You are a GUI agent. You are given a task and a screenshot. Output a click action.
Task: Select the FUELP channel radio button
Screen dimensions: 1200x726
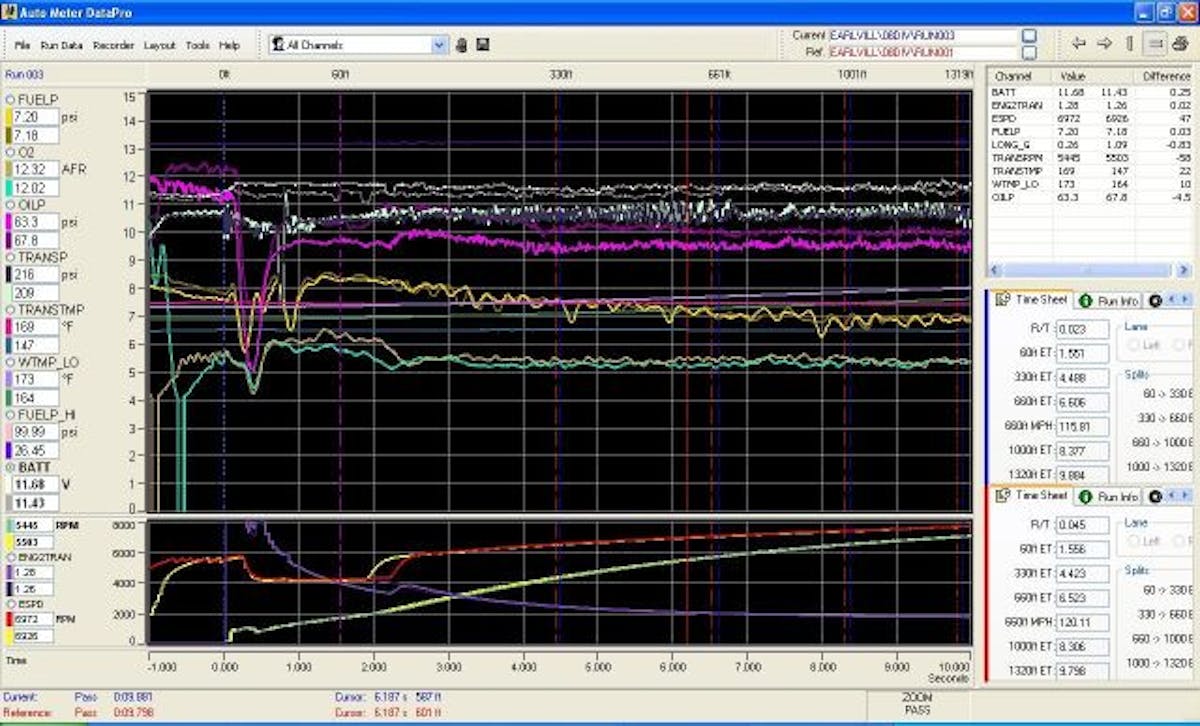[x=10, y=99]
